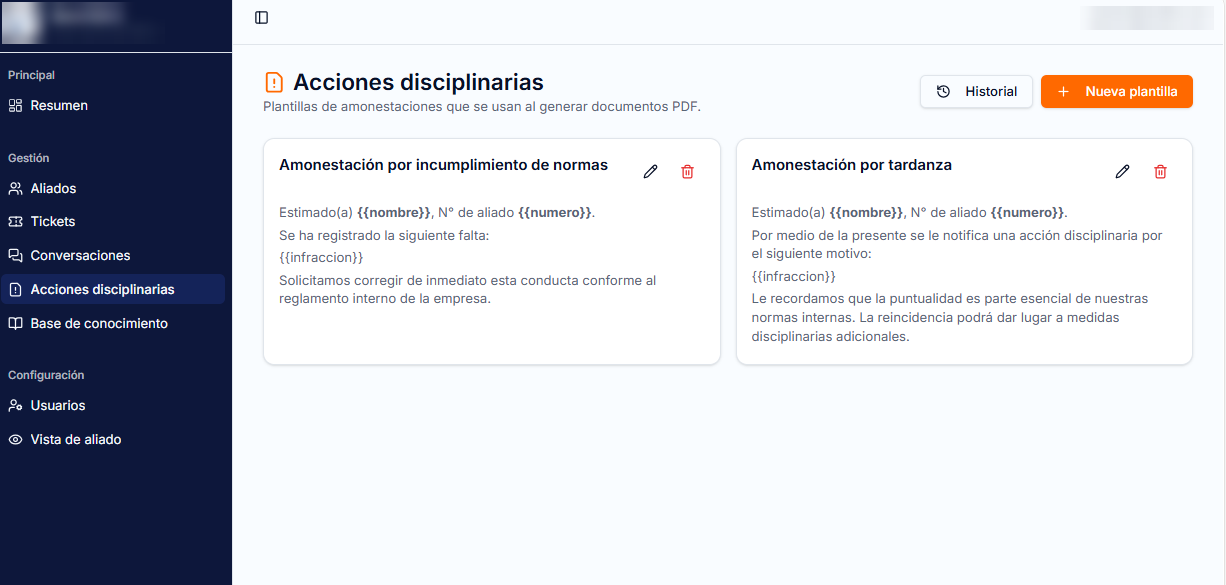Click {{infraccion}} placeholder in tardanza card
The image size is (1226, 585).
click(793, 276)
